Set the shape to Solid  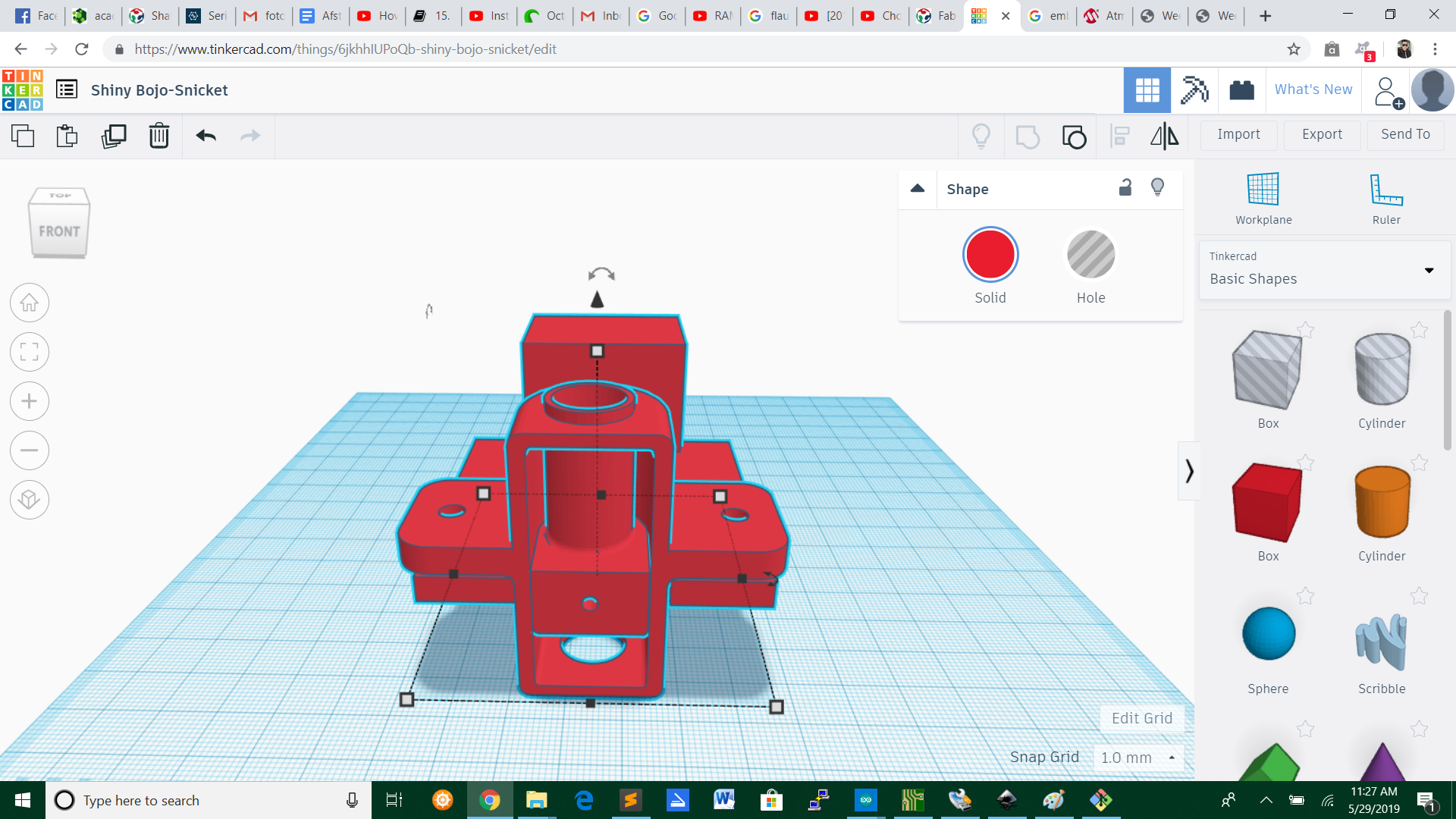pyautogui.click(x=990, y=254)
